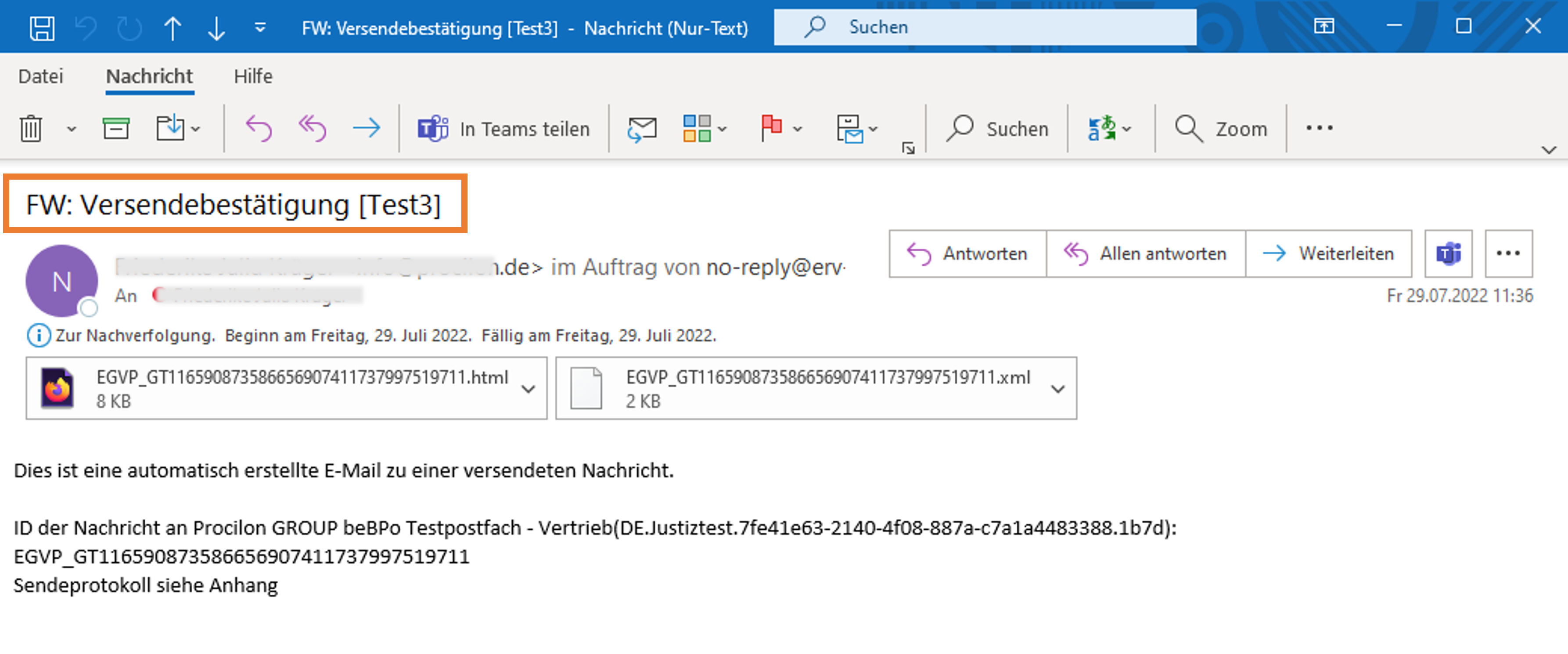Click the Weiterleiten button
1568x654 pixels.
tap(1328, 253)
